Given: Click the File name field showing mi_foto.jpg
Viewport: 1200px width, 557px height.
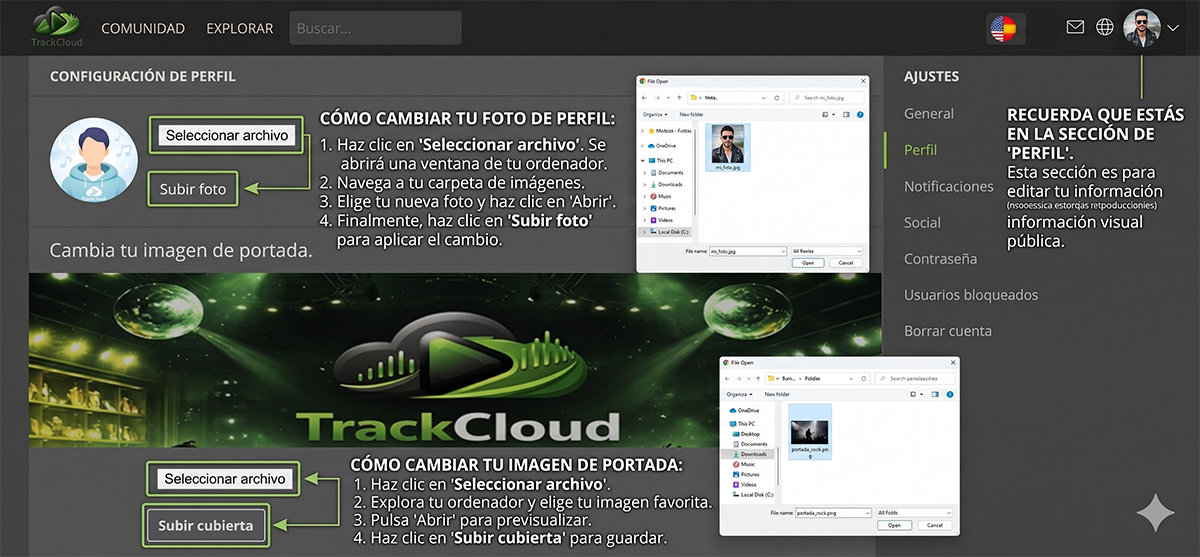Looking at the screenshot, I should click(x=747, y=251).
